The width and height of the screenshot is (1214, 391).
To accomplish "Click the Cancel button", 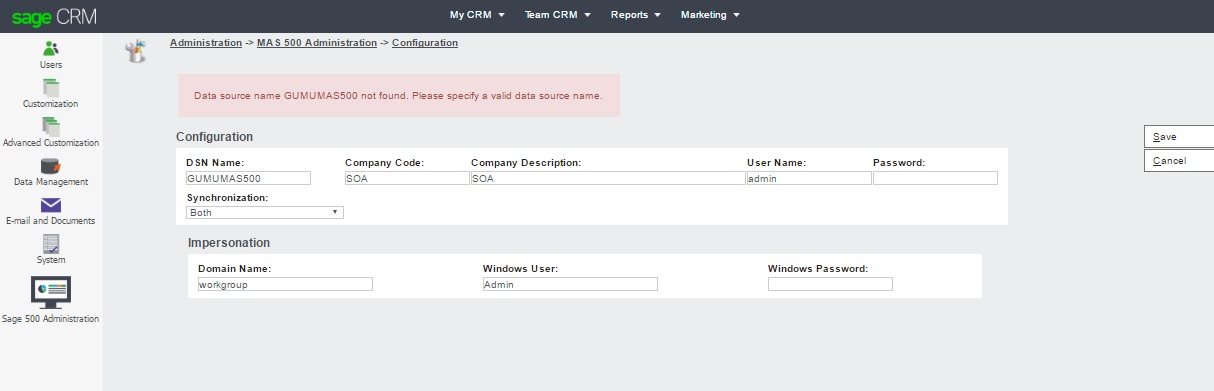I will (1179, 161).
